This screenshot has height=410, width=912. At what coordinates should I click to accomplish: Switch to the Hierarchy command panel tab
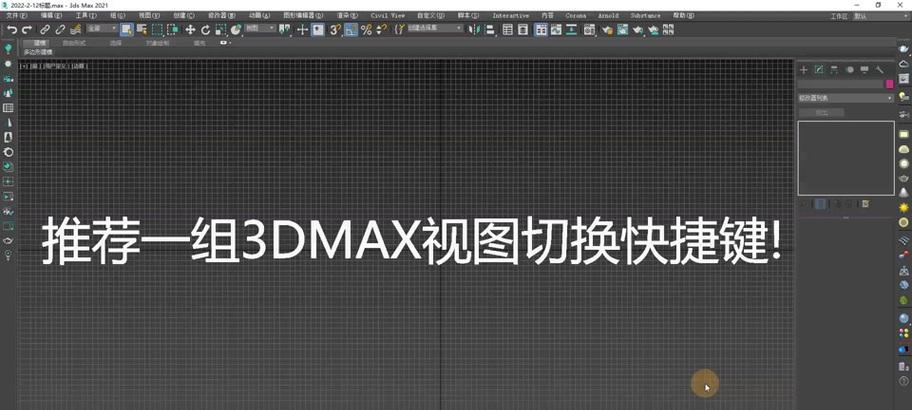click(834, 70)
